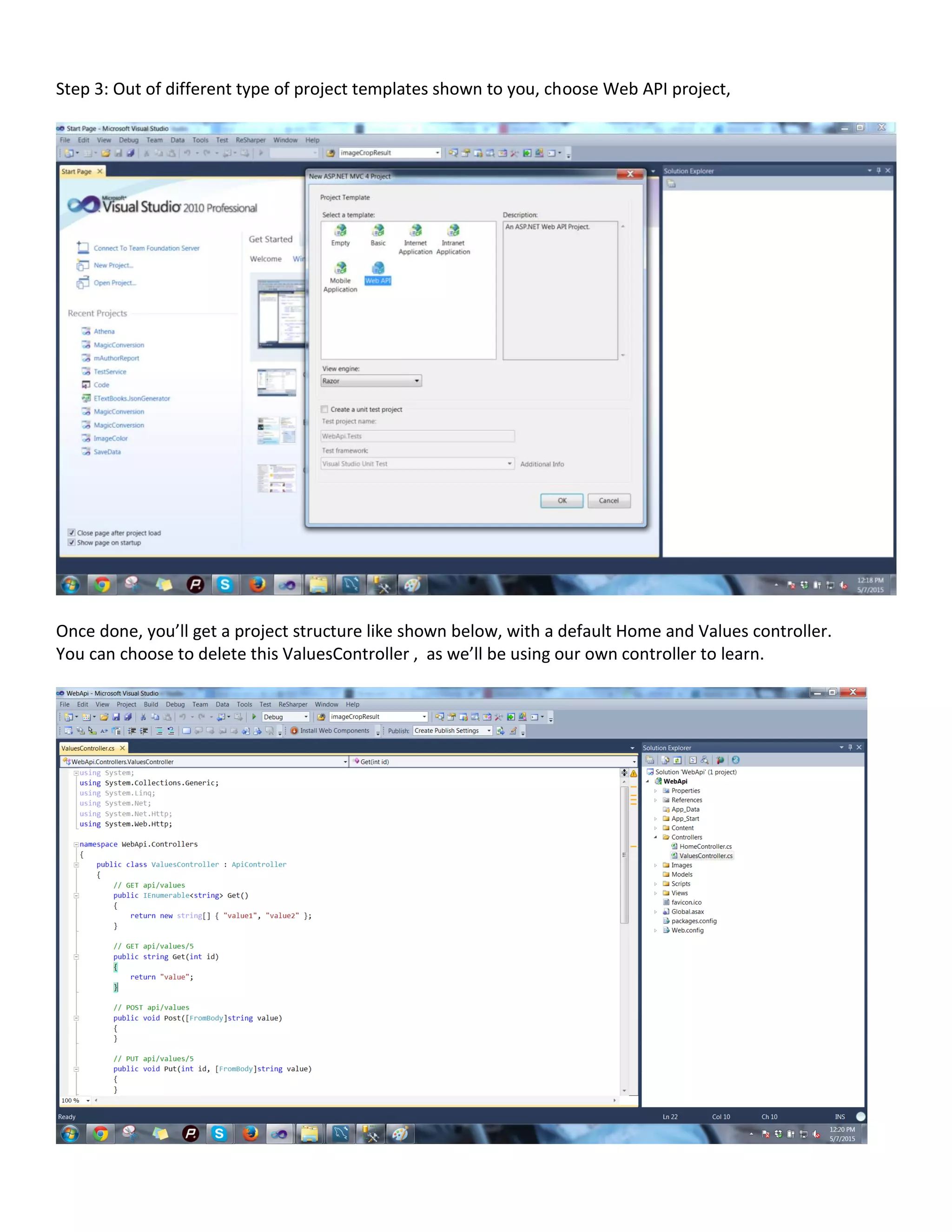The image size is (952, 1232).
Task: Open Debug configuration dropdown in WebApi window
Action: 286,717
